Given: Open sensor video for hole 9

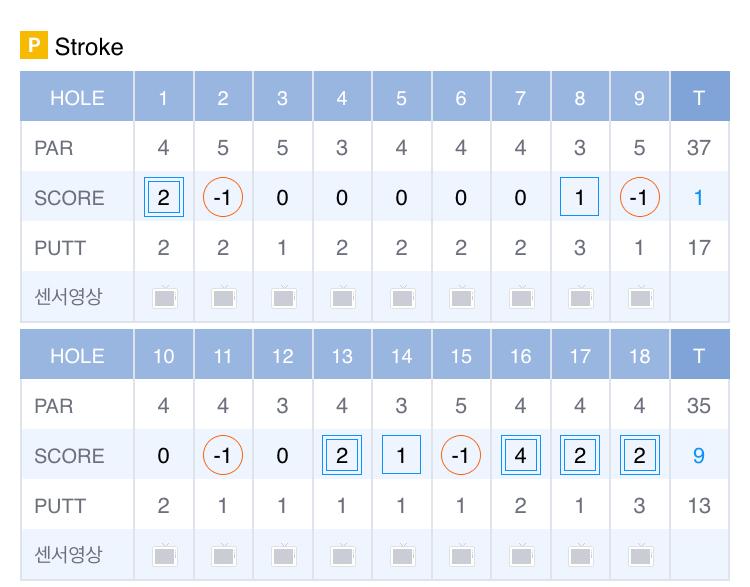Looking at the screenshot, I should (x=639, y=297).
